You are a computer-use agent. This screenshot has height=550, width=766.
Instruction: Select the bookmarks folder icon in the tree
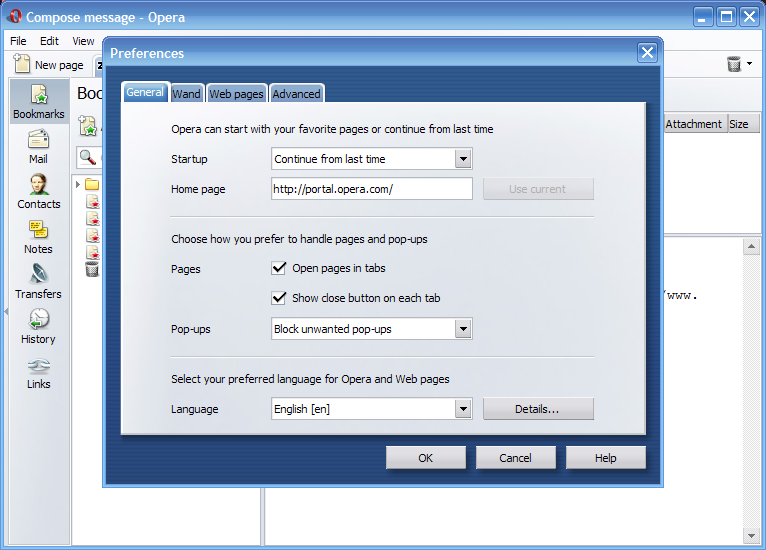(92, 184)
